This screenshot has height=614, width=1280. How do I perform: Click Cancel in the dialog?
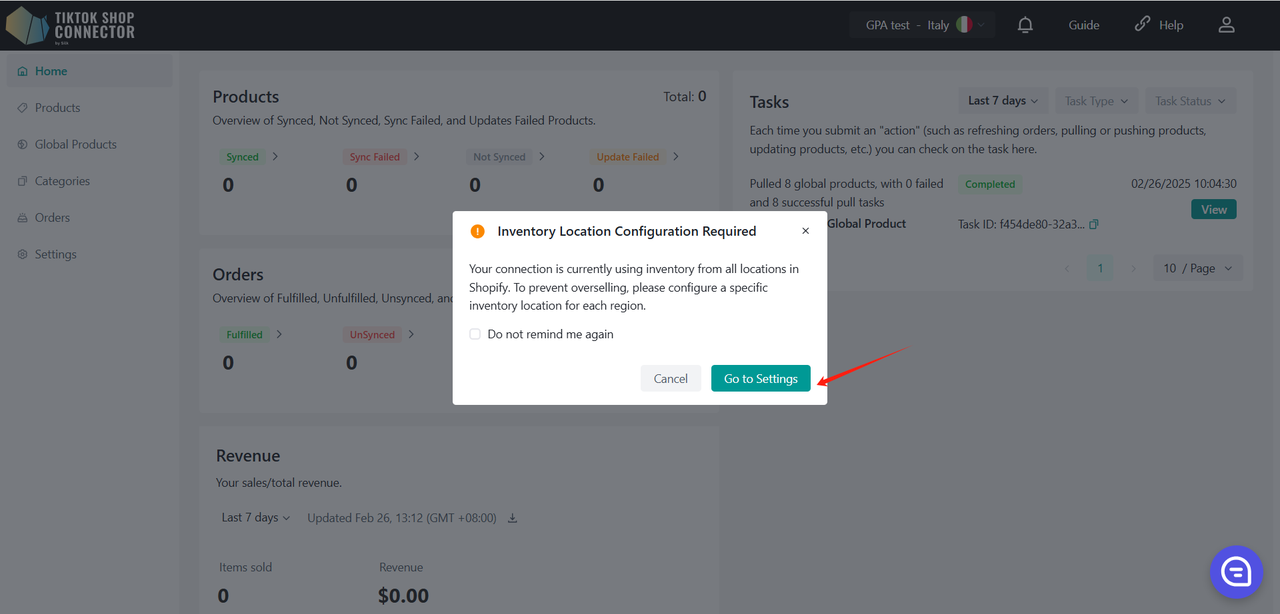coord(670,379)
